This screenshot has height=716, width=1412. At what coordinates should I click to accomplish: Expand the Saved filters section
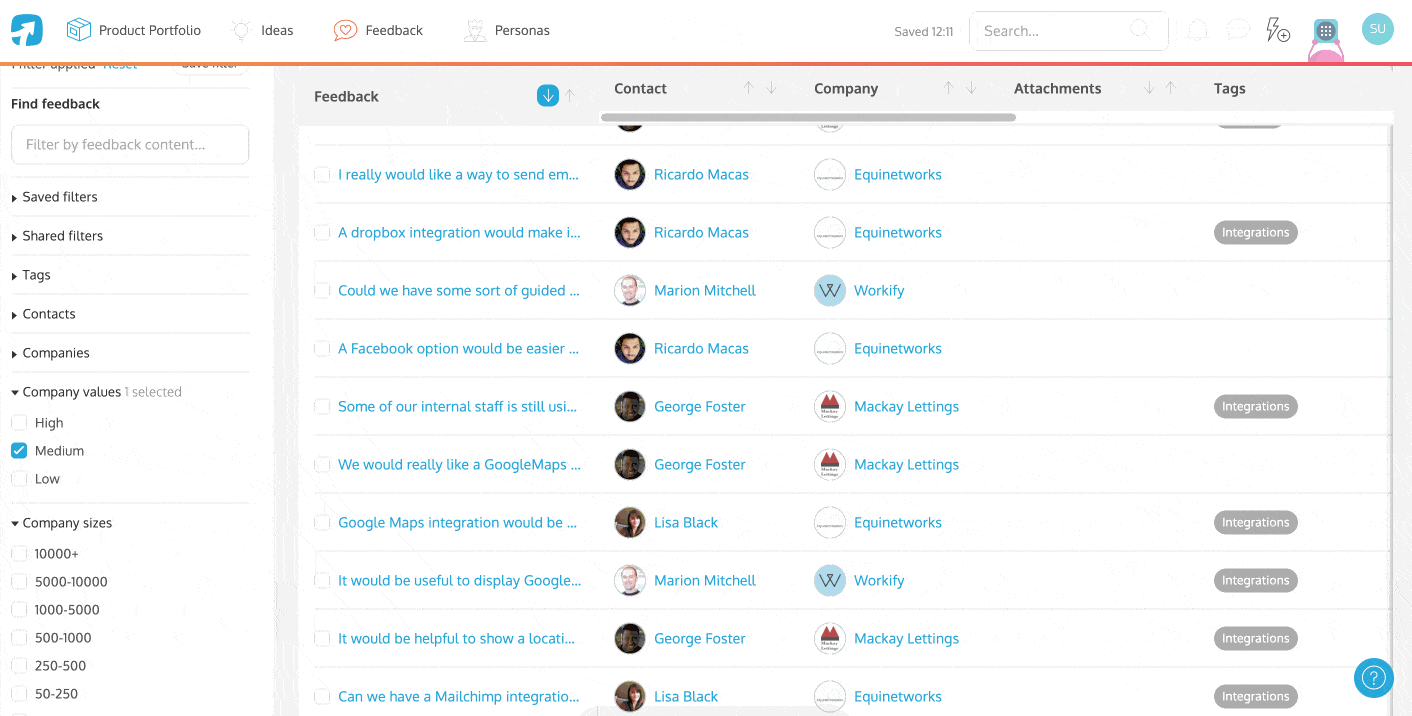pos(59,197)
